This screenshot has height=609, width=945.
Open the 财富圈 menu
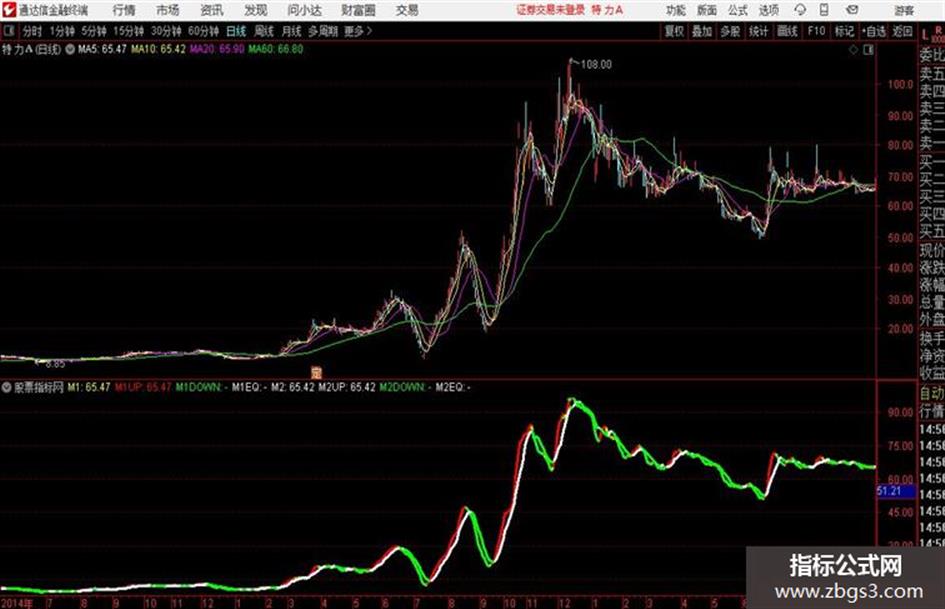(358, 10)
